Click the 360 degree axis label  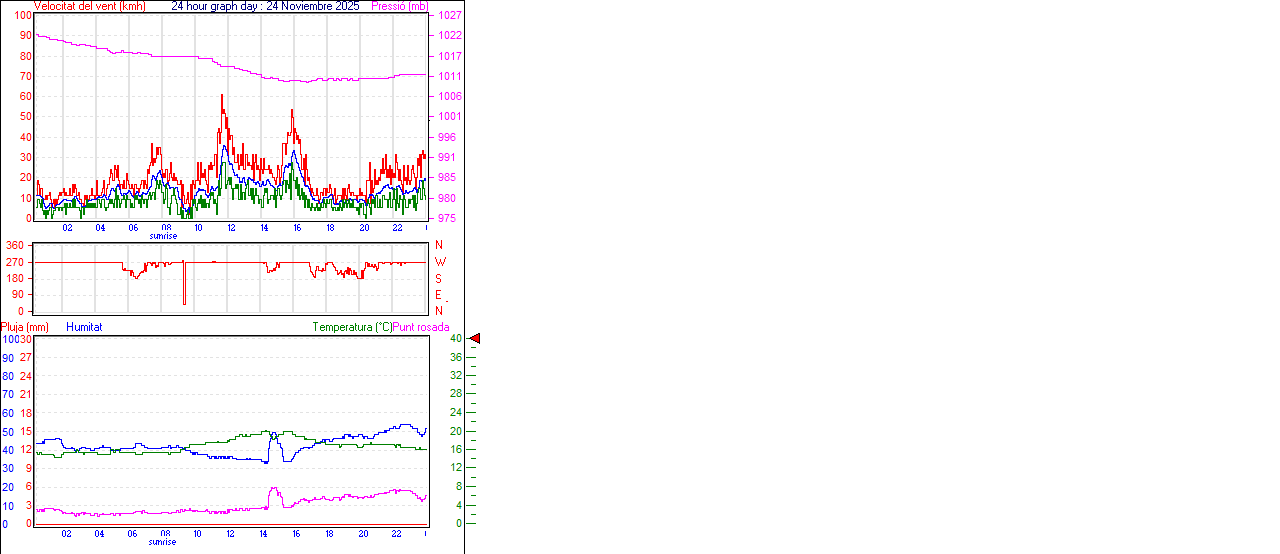click(15, 245)
